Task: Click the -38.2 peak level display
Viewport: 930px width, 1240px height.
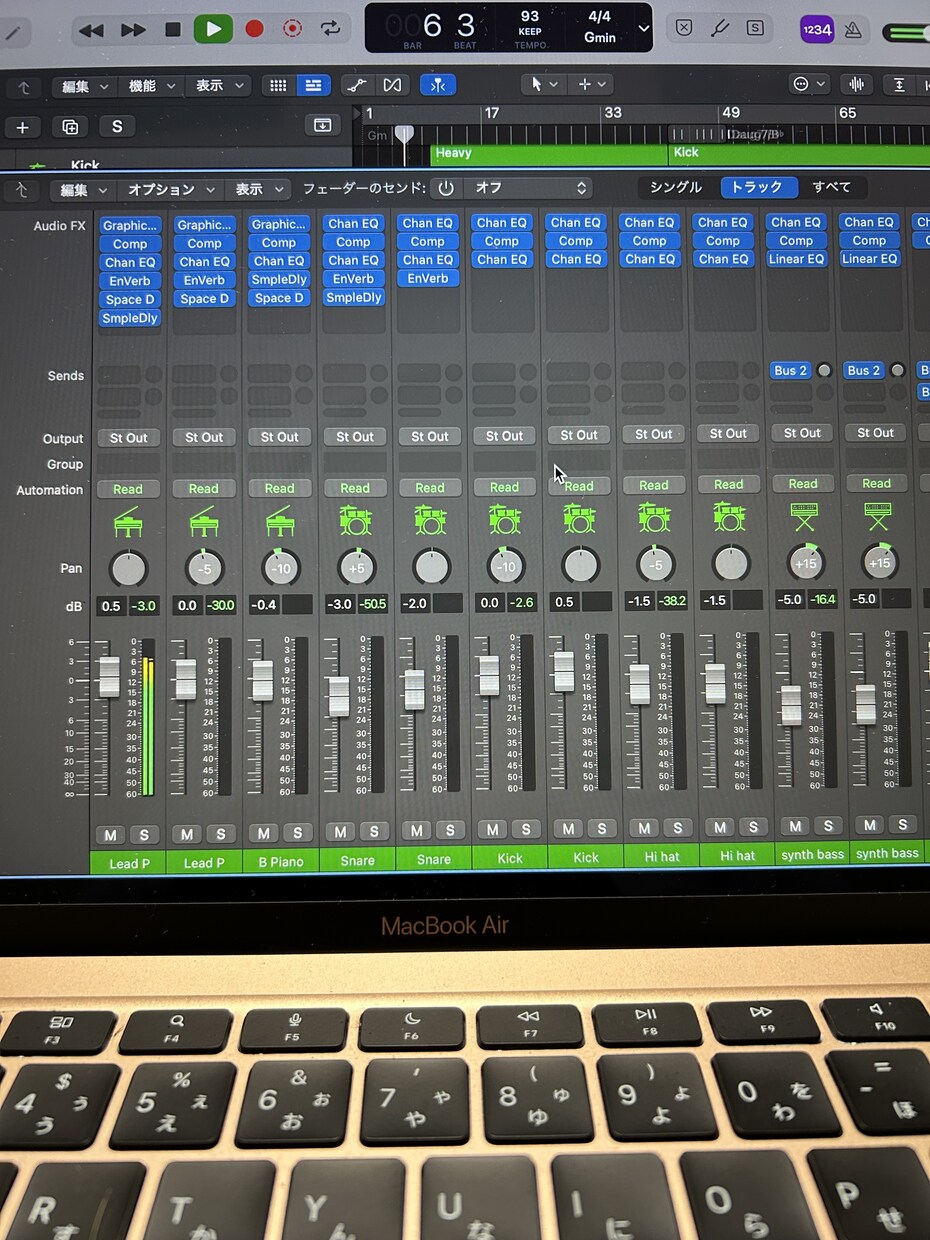Action: [672, 602]
